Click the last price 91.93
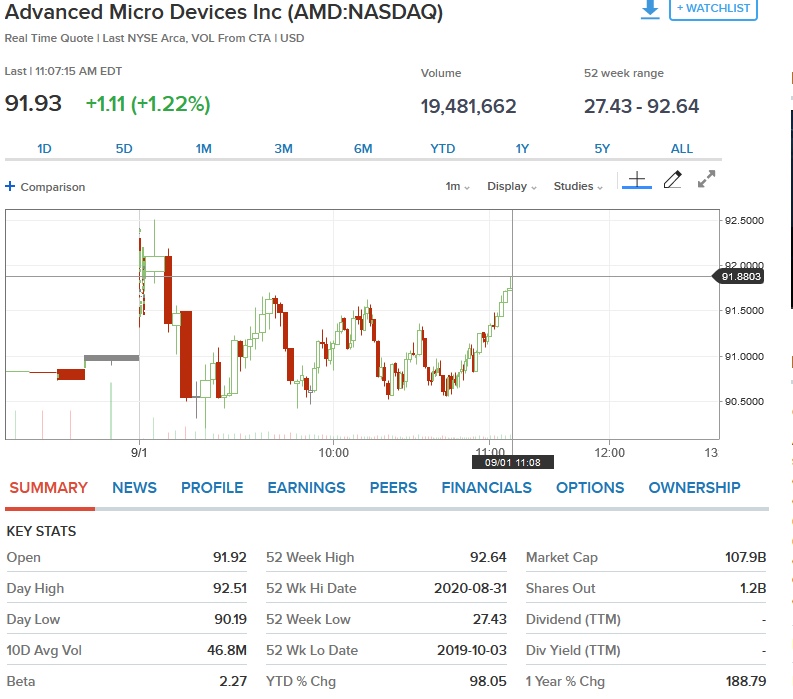This screenshot has height=699, width=793. point(33,104)
